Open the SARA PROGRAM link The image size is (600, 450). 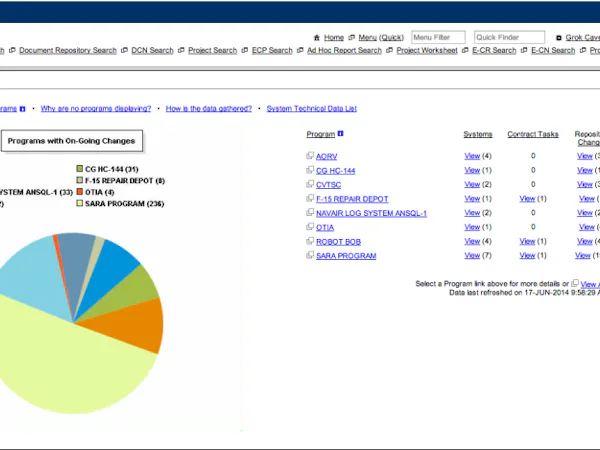point(346,256)
